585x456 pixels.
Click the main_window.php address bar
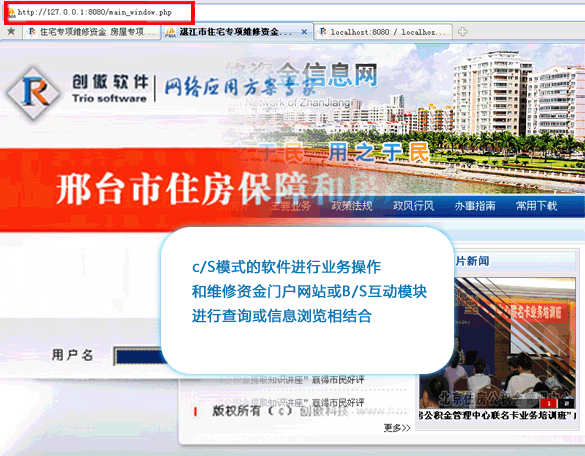(99, 13)
